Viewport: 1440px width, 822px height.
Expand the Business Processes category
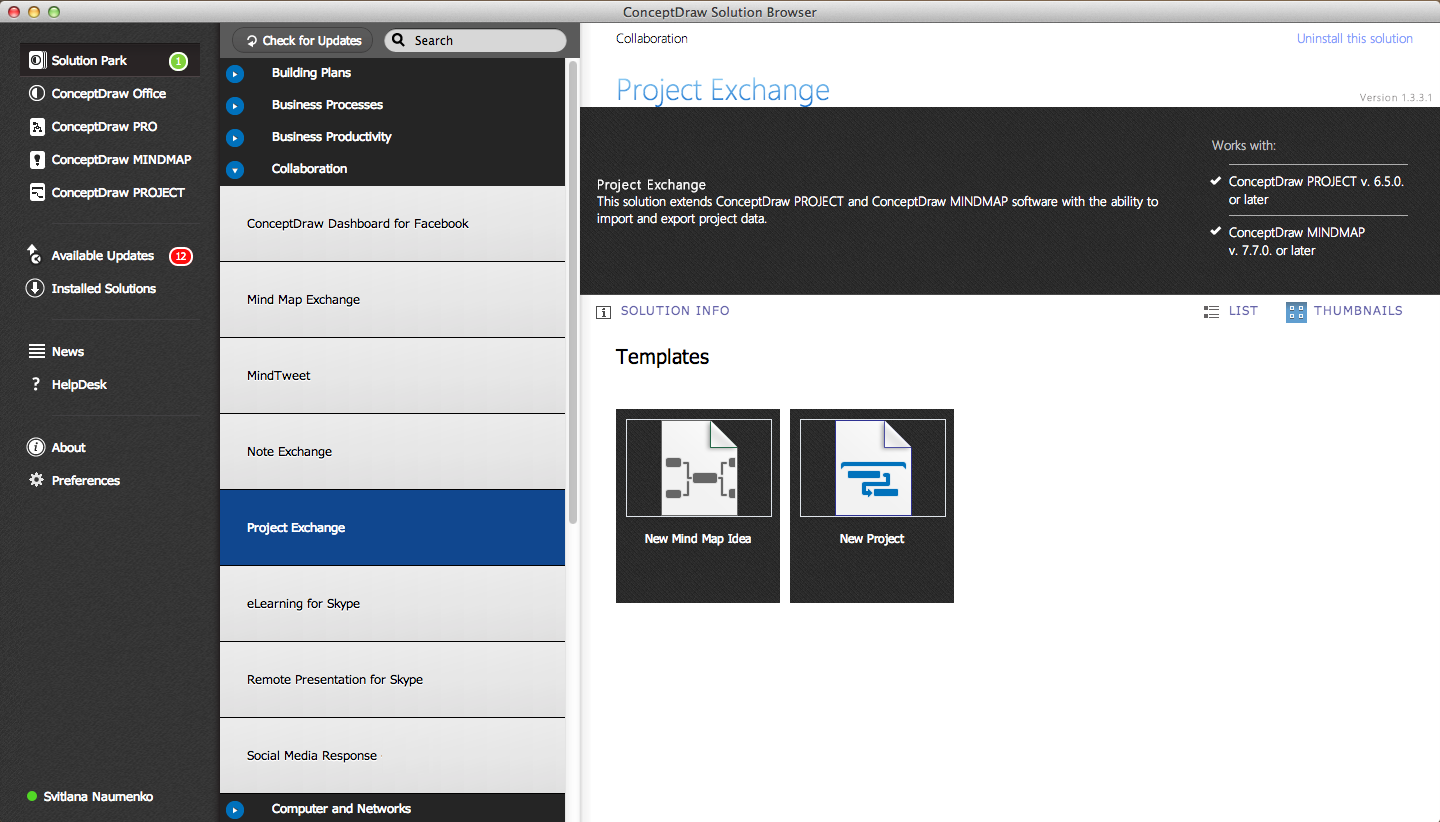coord(235,106)
